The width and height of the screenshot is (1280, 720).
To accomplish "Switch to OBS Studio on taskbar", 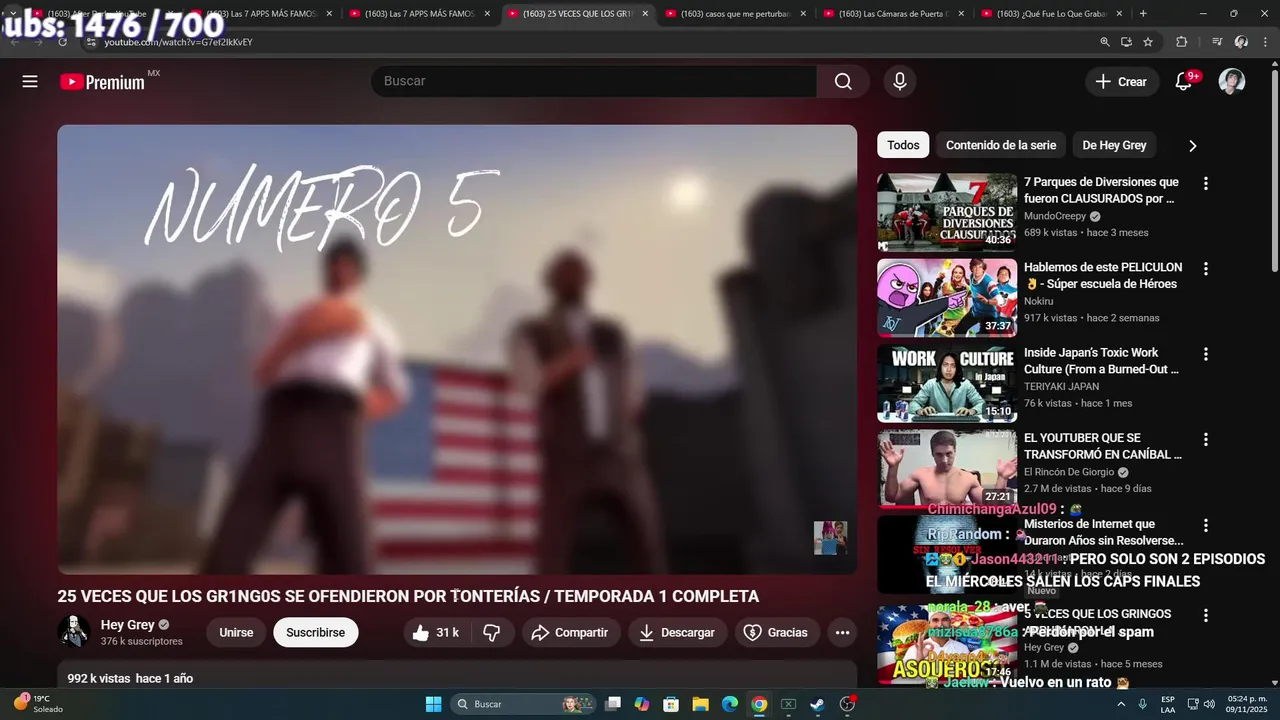I will [847, 704].
